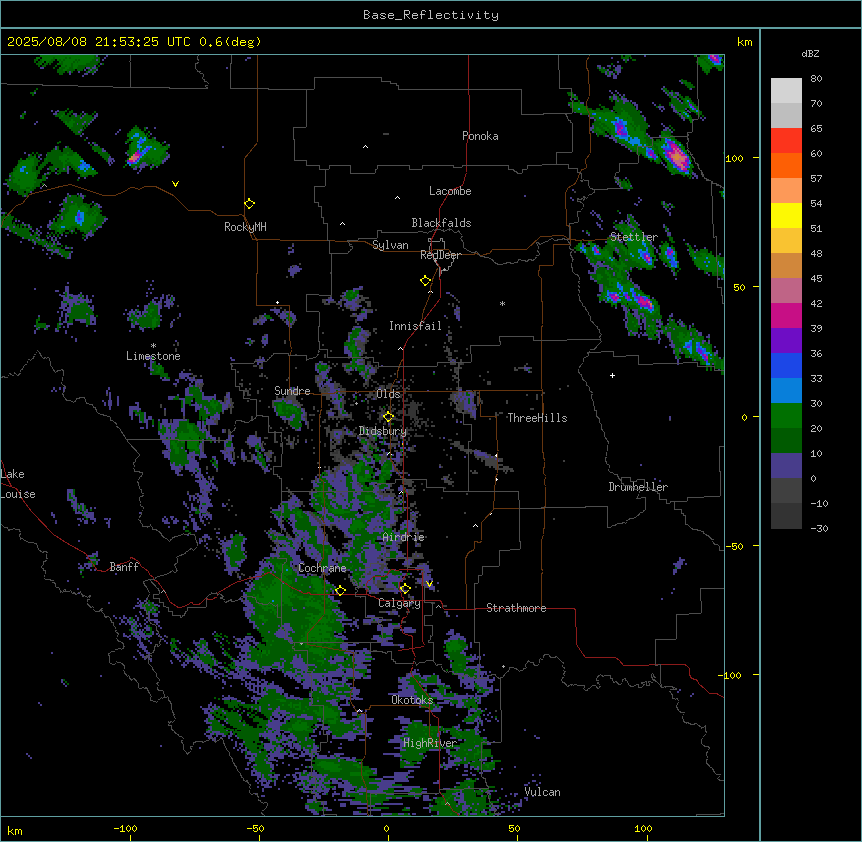Click the 100 tick on right axis
The height and width of the screenshot is (842, 862).
pos(734,158)
